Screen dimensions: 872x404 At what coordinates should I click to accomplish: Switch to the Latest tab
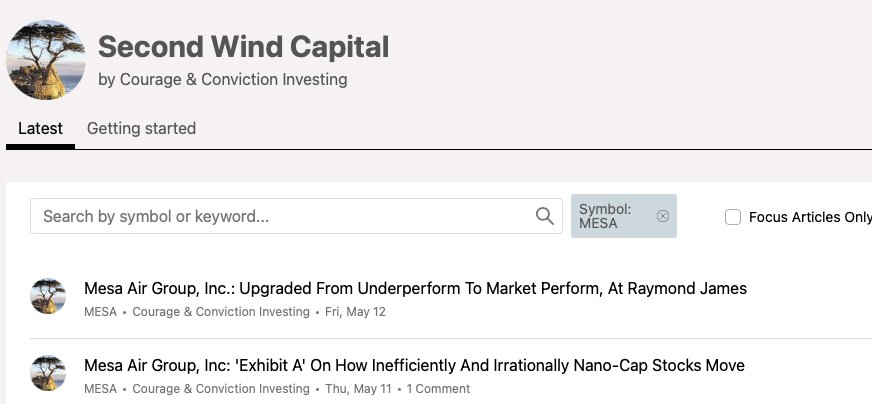40,128
